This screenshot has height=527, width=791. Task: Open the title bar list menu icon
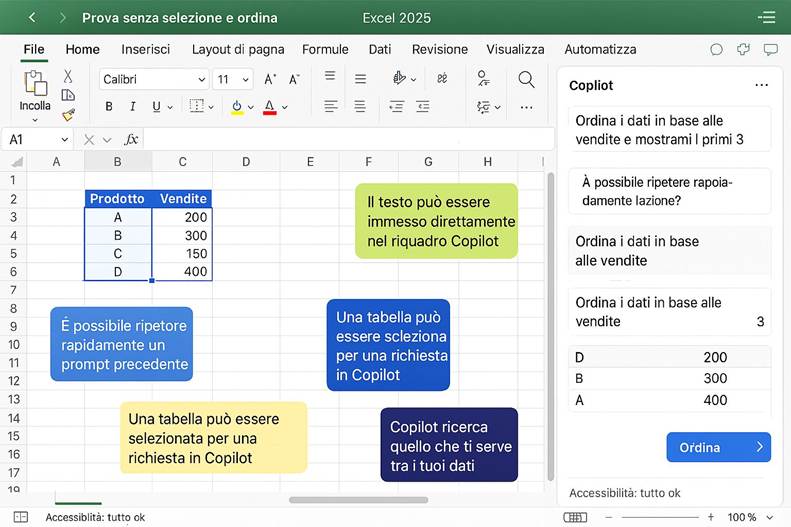(766, 18)
